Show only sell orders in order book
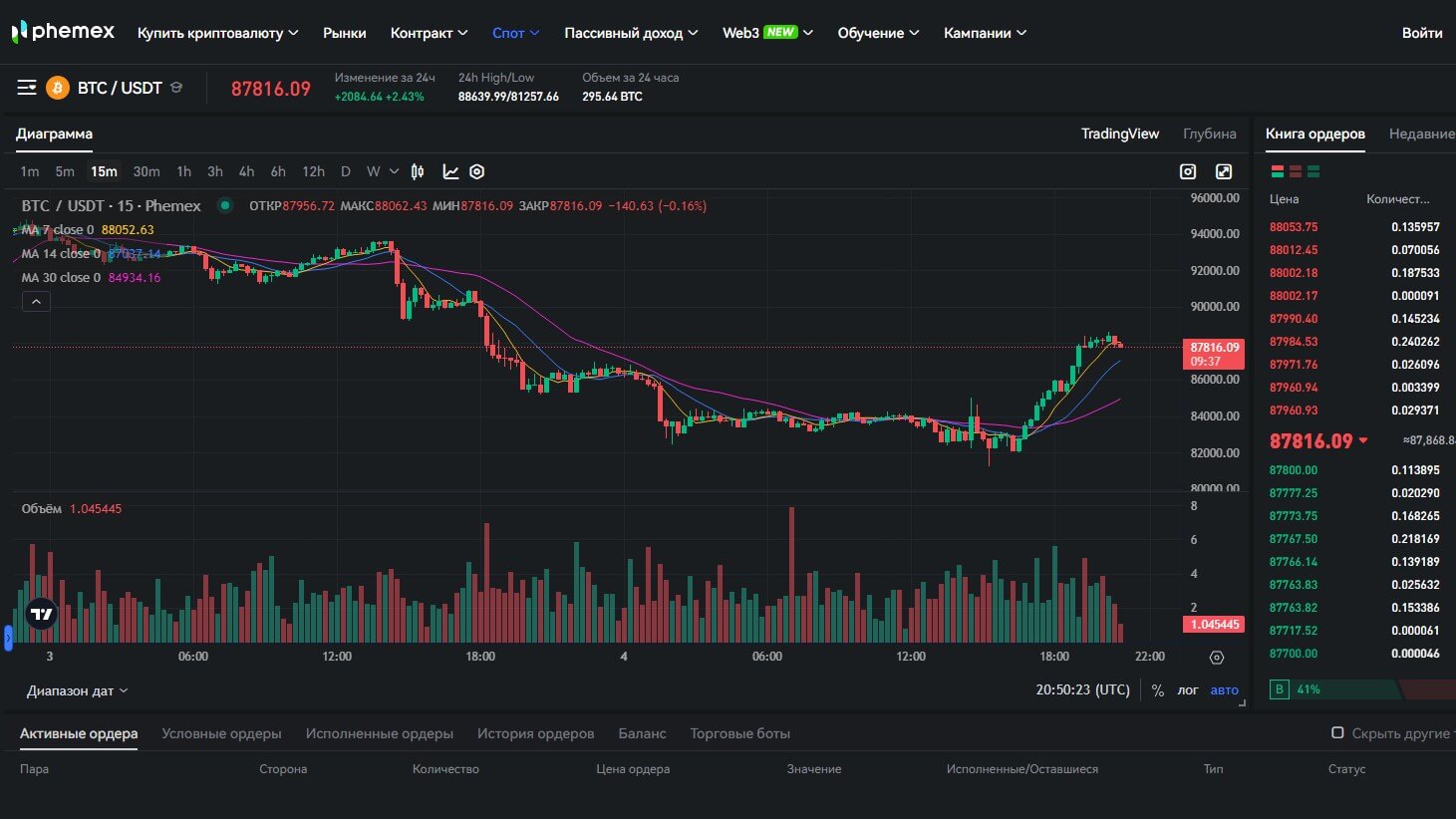Screen dimensions: 1456x819 point(1296,172)
